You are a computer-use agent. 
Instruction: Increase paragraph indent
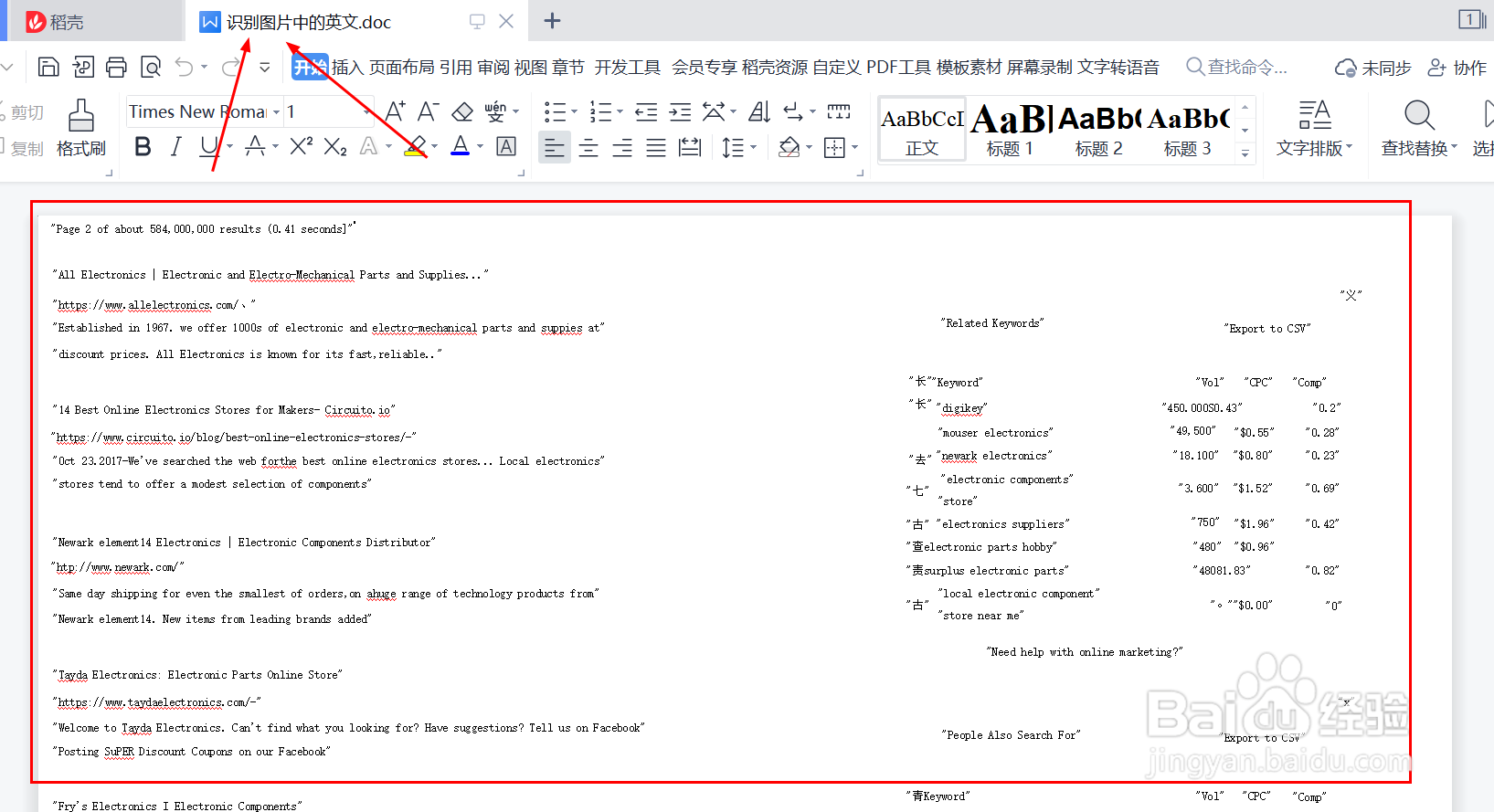(680, 112)
